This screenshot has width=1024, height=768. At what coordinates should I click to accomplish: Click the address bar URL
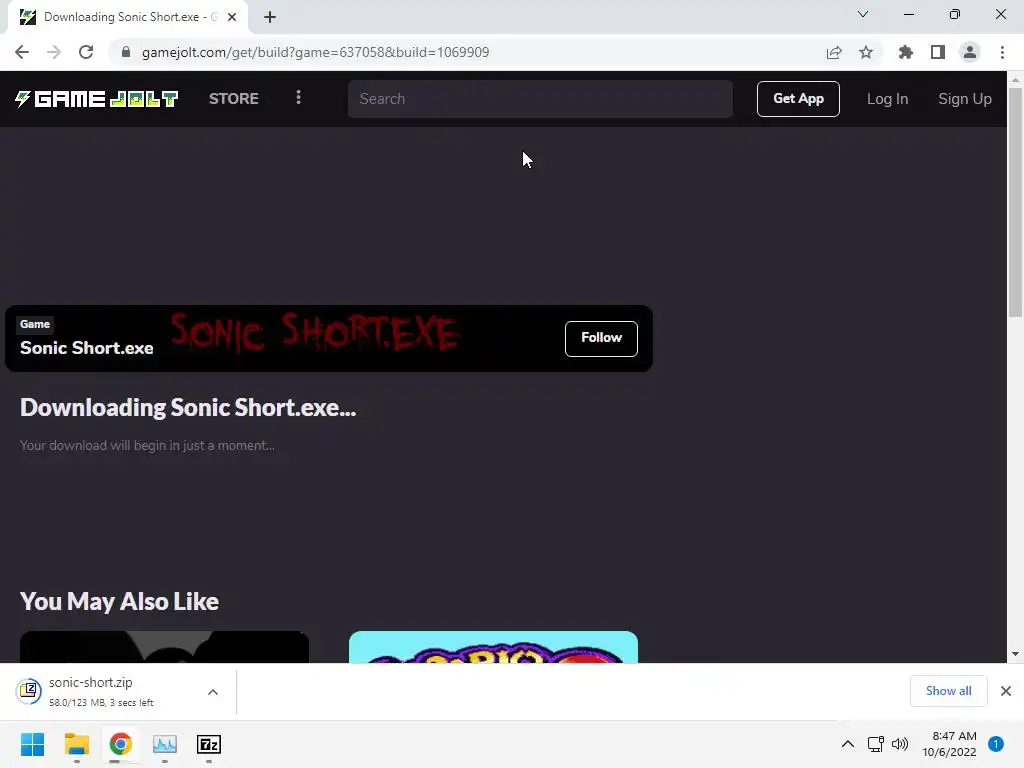[x=315, y=52]
